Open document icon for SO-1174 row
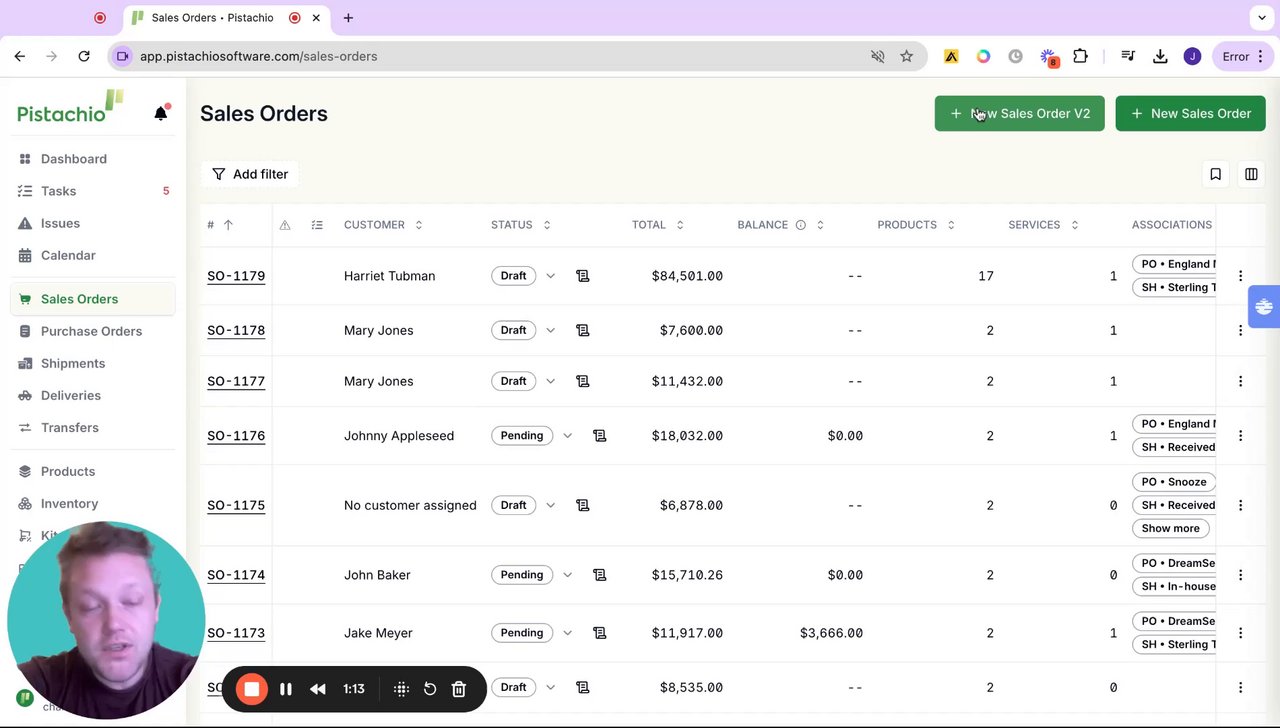Viewport: 1280px width, 728px height. coord(600,575)
